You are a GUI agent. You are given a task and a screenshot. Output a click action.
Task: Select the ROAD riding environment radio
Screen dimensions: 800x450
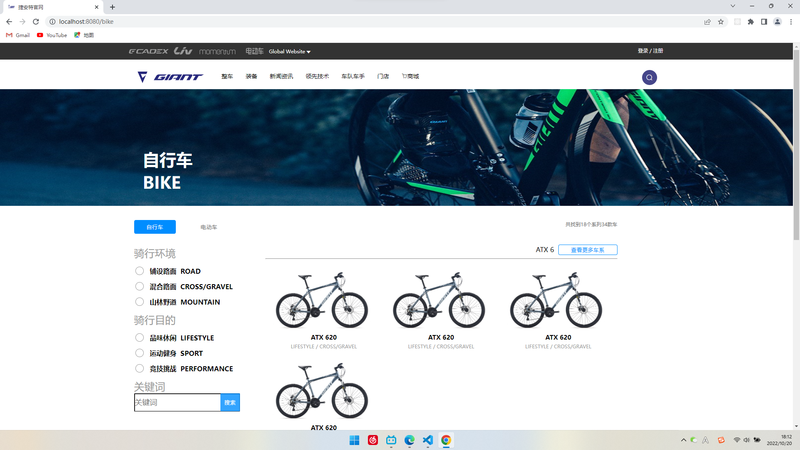coord(139,271)
